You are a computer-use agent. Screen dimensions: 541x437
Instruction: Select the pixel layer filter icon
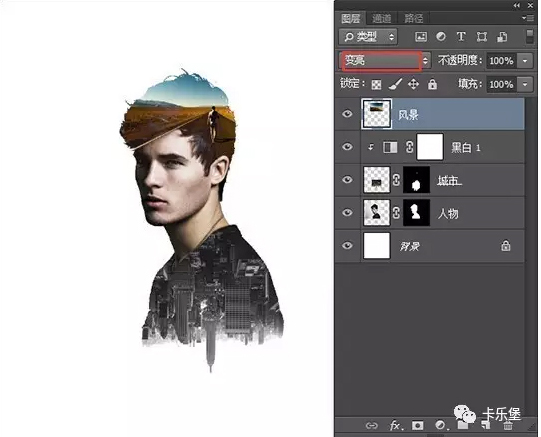click(x=421, y=37)
